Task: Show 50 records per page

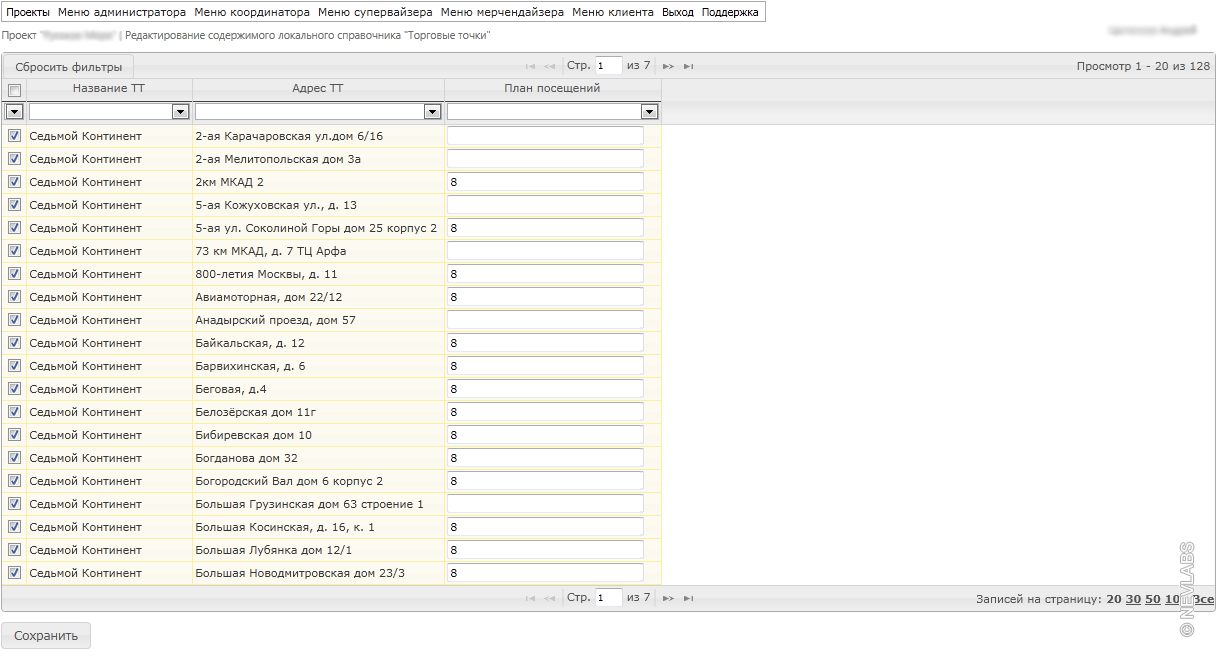Action: pos(1152,599)
